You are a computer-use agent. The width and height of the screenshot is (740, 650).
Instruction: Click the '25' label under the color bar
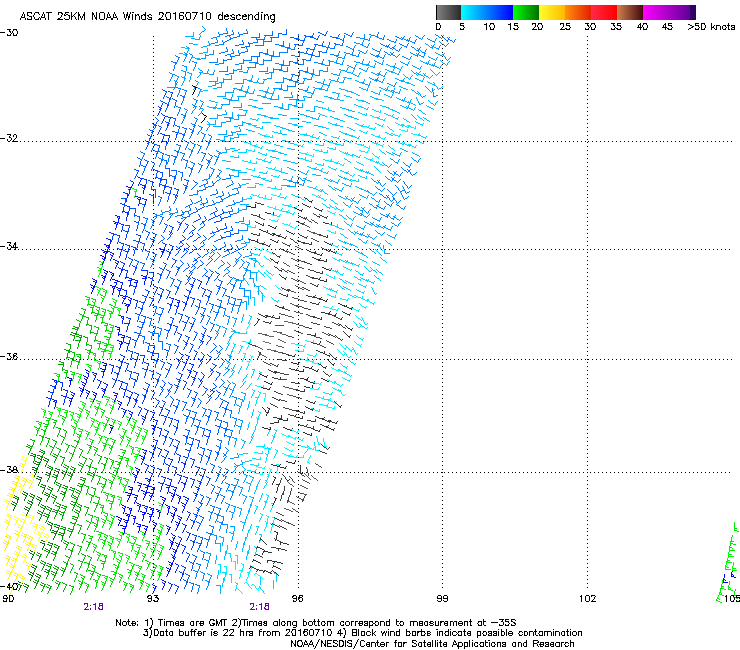565,27
